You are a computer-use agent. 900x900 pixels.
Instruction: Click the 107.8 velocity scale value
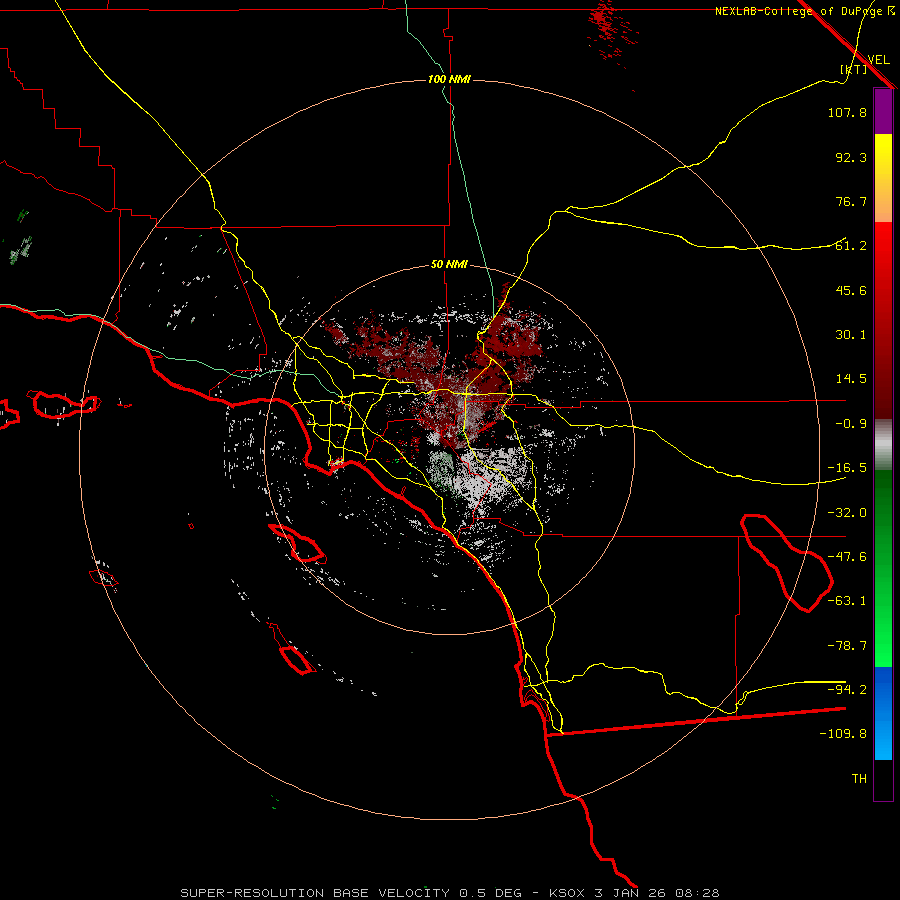847,112
